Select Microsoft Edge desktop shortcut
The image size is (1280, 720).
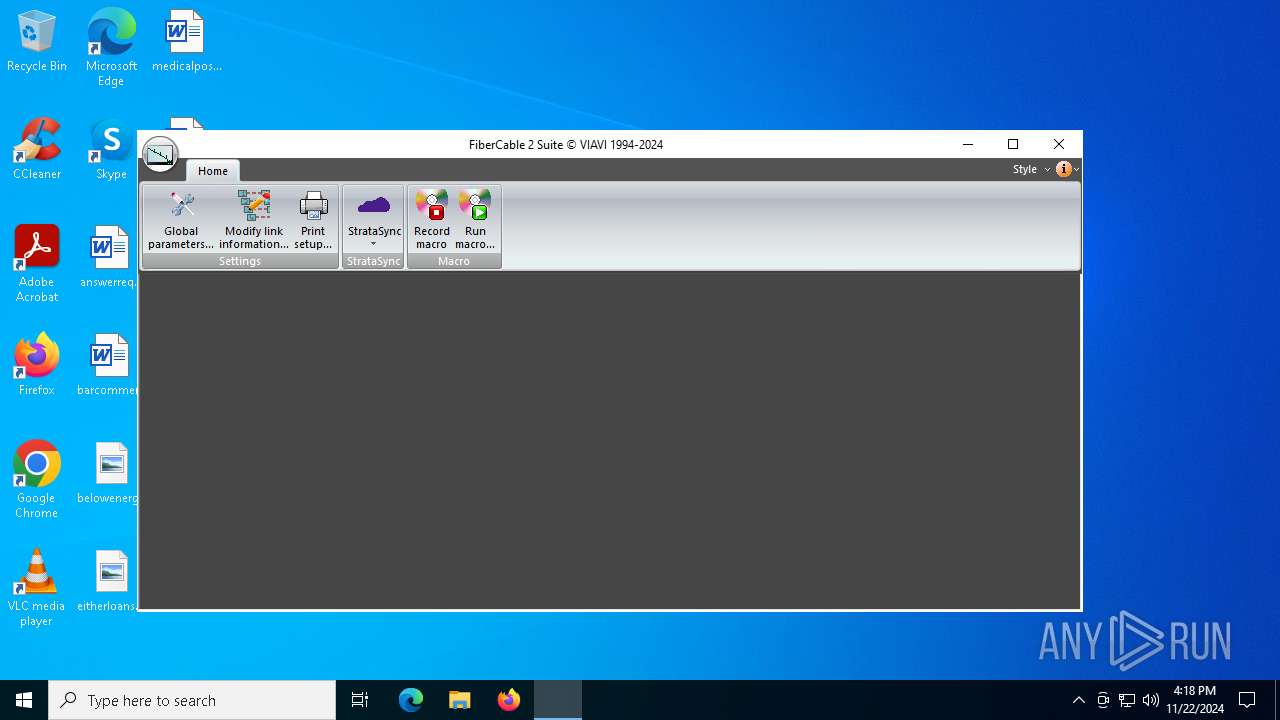pyautogui.click(x=111, y=48)
